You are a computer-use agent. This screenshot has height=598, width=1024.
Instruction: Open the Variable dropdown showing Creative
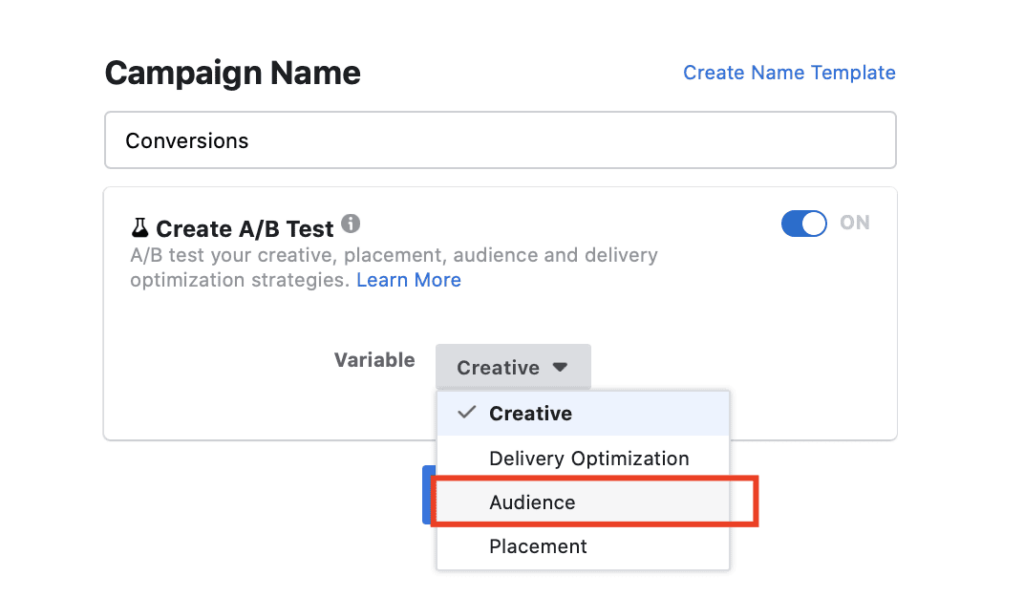pos(513,366)
